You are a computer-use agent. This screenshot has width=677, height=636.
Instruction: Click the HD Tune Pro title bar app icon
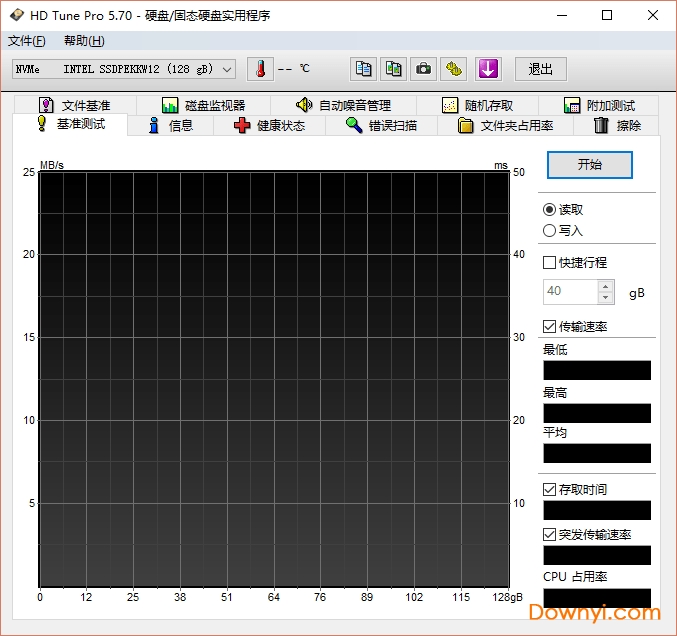[16, 15]
